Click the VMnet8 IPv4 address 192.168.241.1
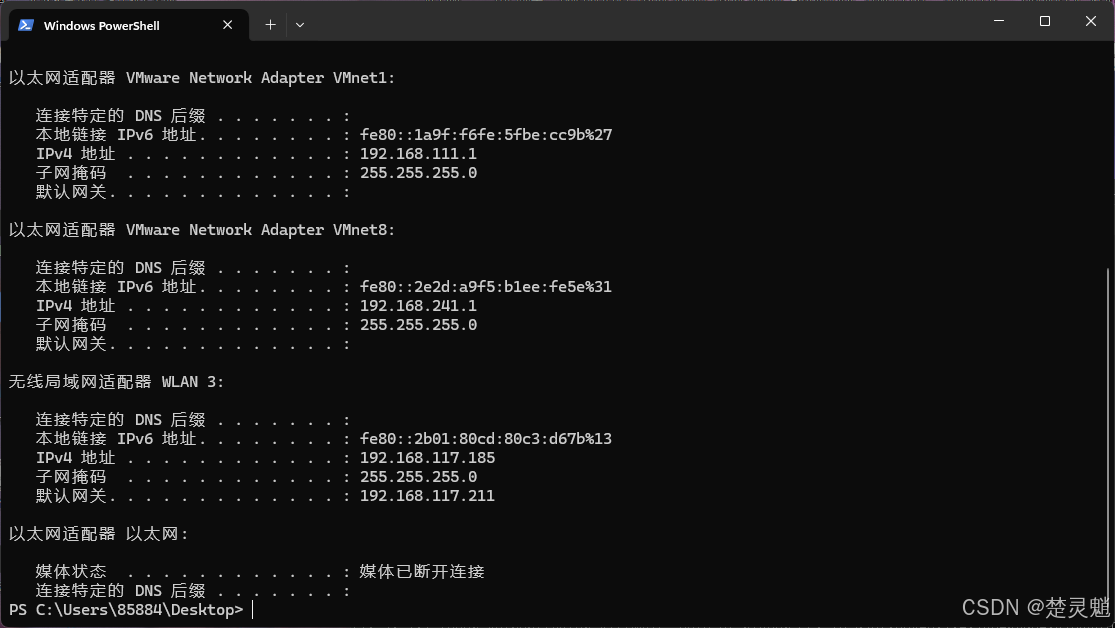Viewport: 1115px width, 628px height. (x=418, y=306)
